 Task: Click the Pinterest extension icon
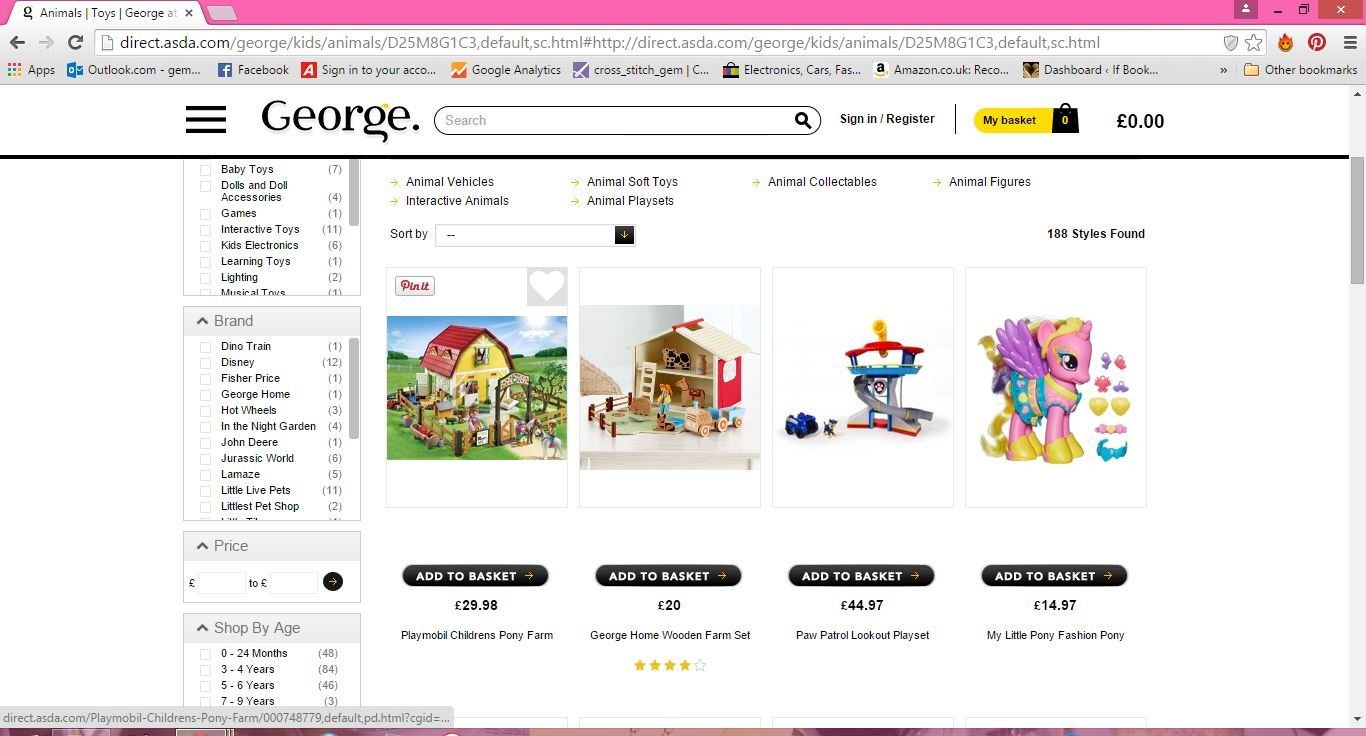[1317, 42]
